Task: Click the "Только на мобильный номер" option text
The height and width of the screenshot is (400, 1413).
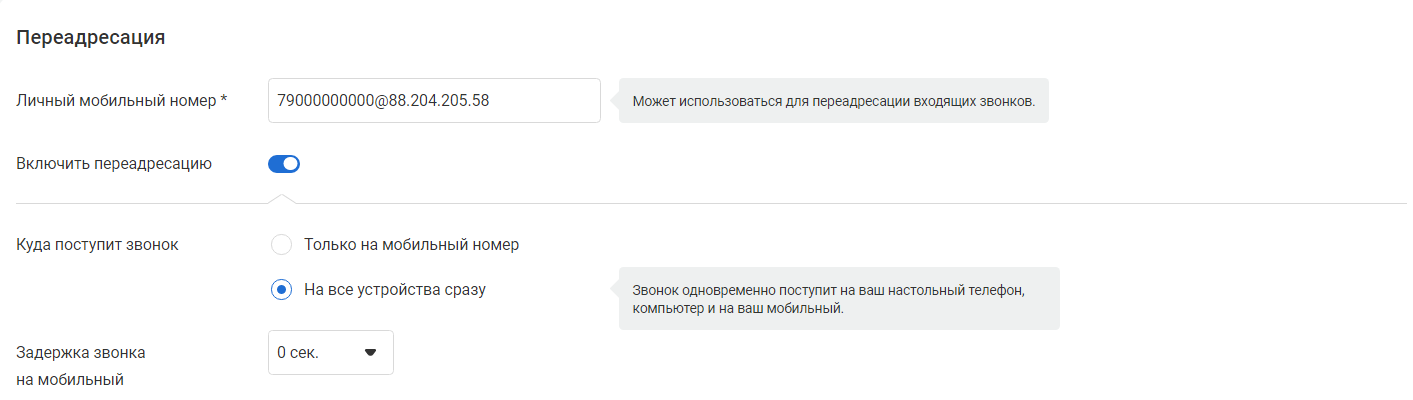Action: pos(411,245)
